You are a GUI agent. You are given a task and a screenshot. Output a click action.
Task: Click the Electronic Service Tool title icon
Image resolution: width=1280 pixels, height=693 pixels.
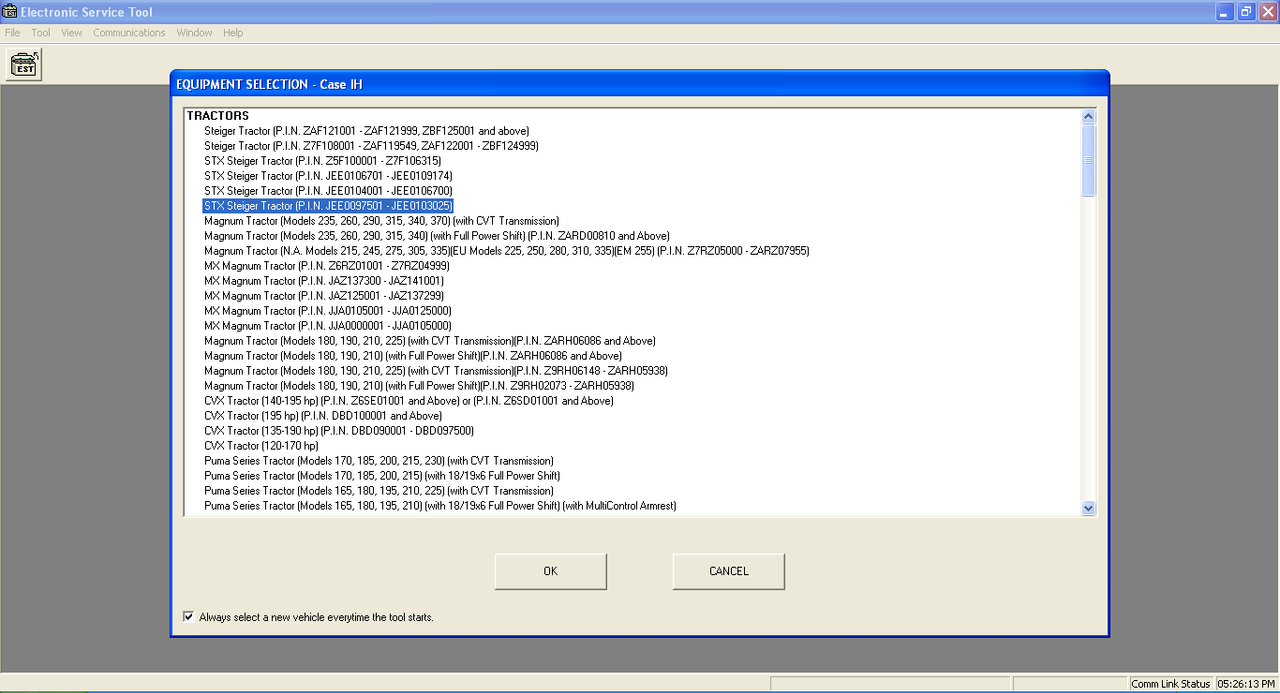click(10, 12)
